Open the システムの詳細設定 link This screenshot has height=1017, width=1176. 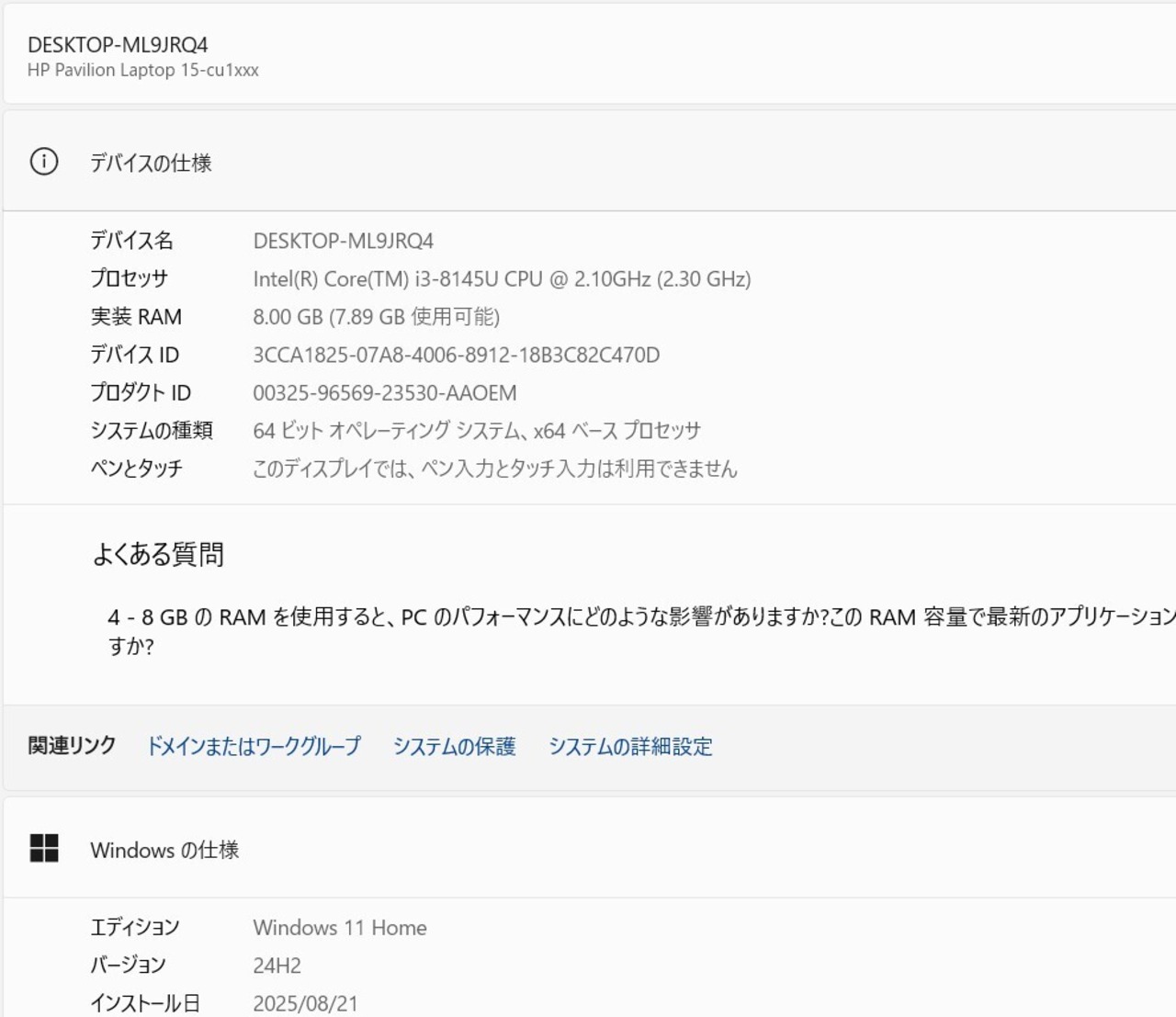click(630, 746)
